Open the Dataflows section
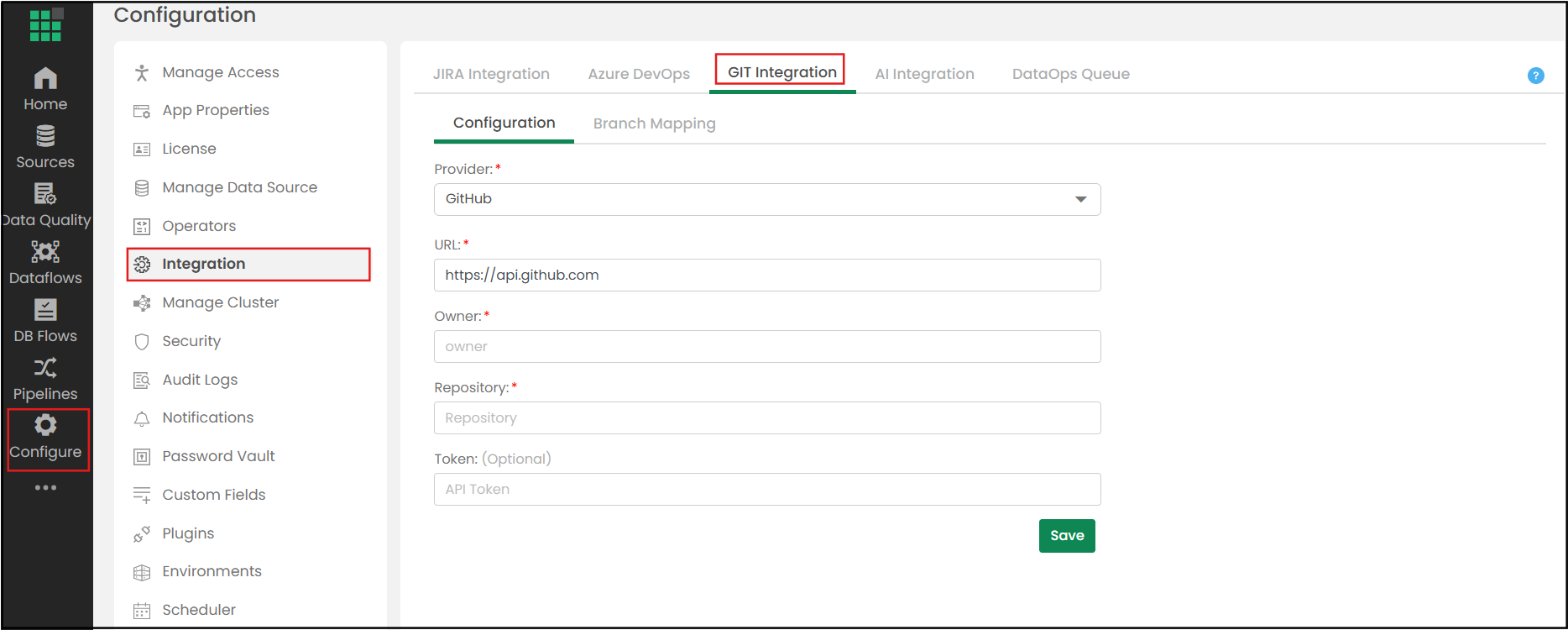The height and width of the screenshot is (630, 1568). [45, 262]
